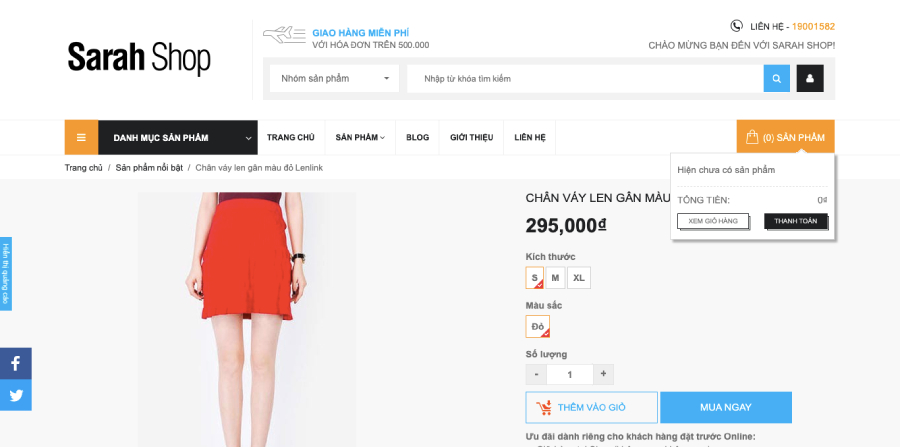Viewport: 900px width, 447px height.
Task: Click the Chân váy len gân màu đỏ Lenlink breadcrumb
Action: coord(259,168)
